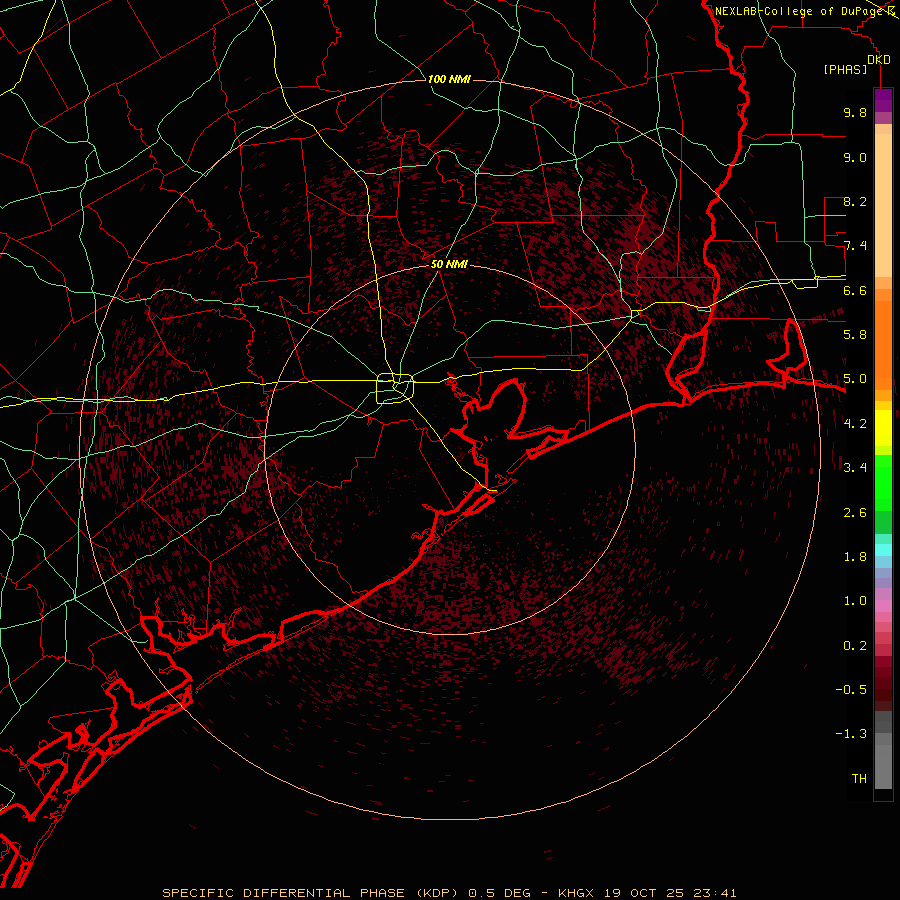Click the yellow Houston loop highway square
Viewport: 900px width, 900px height.
[x=395, y=388]
